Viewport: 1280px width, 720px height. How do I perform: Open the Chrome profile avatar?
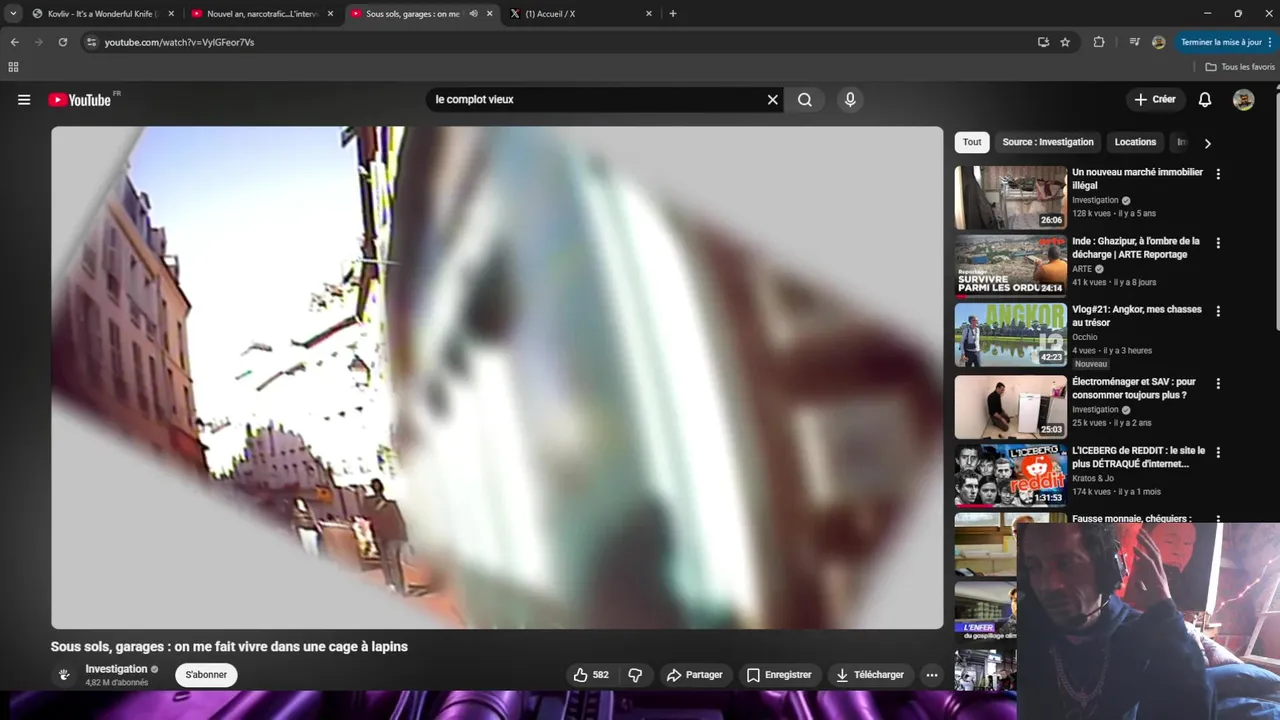(1158, 42)
